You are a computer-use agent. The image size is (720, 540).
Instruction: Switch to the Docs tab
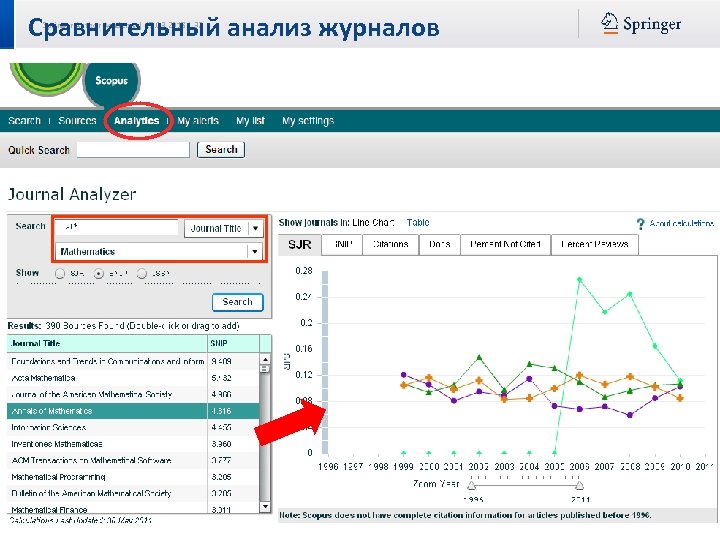(439, 244)
